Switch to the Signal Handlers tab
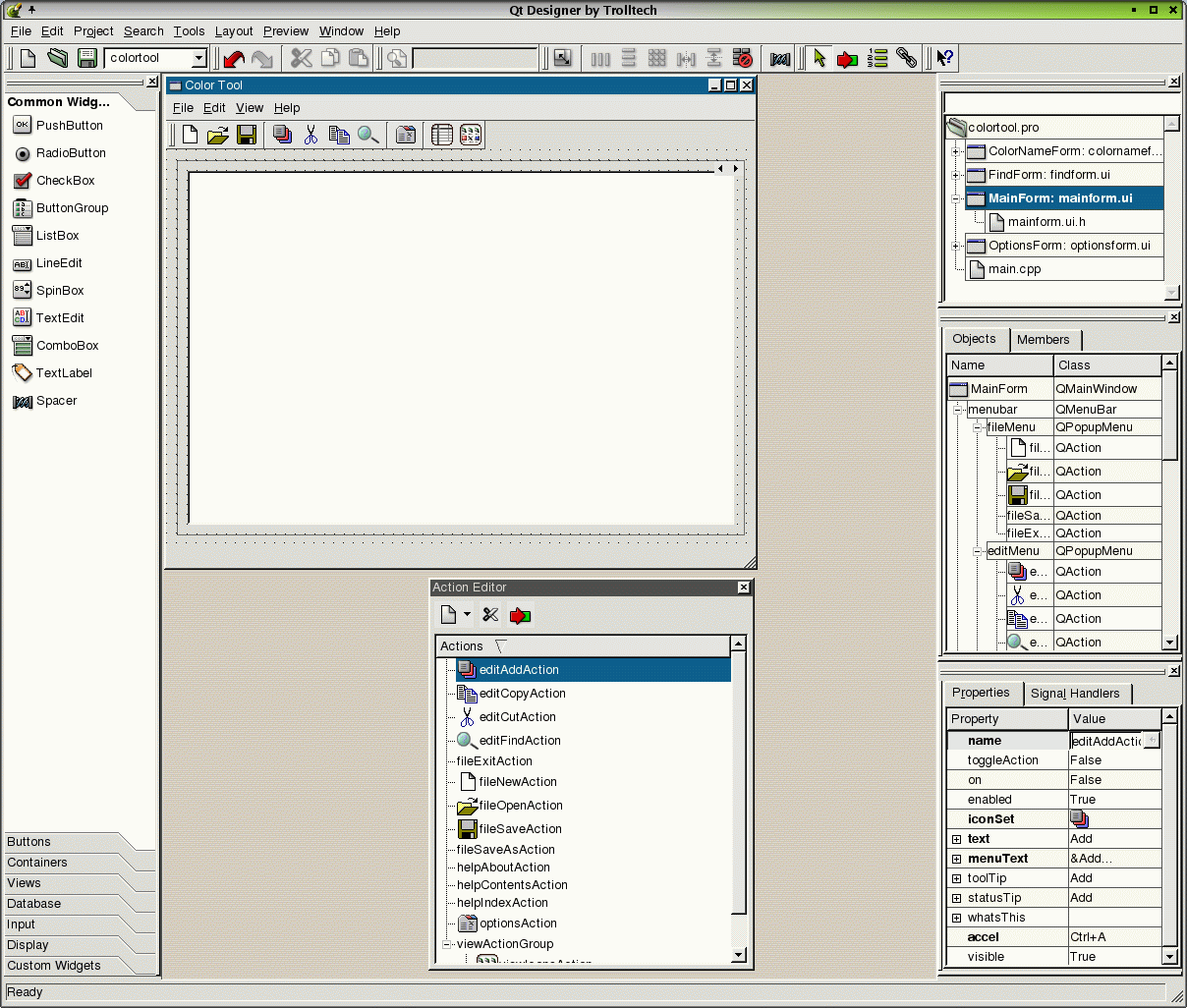 (1075, 694)
